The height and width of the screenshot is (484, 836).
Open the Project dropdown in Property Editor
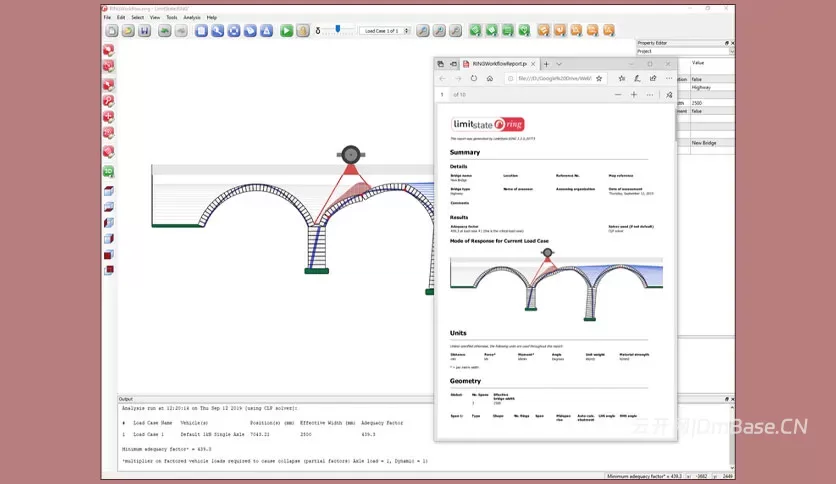point(686,51)
